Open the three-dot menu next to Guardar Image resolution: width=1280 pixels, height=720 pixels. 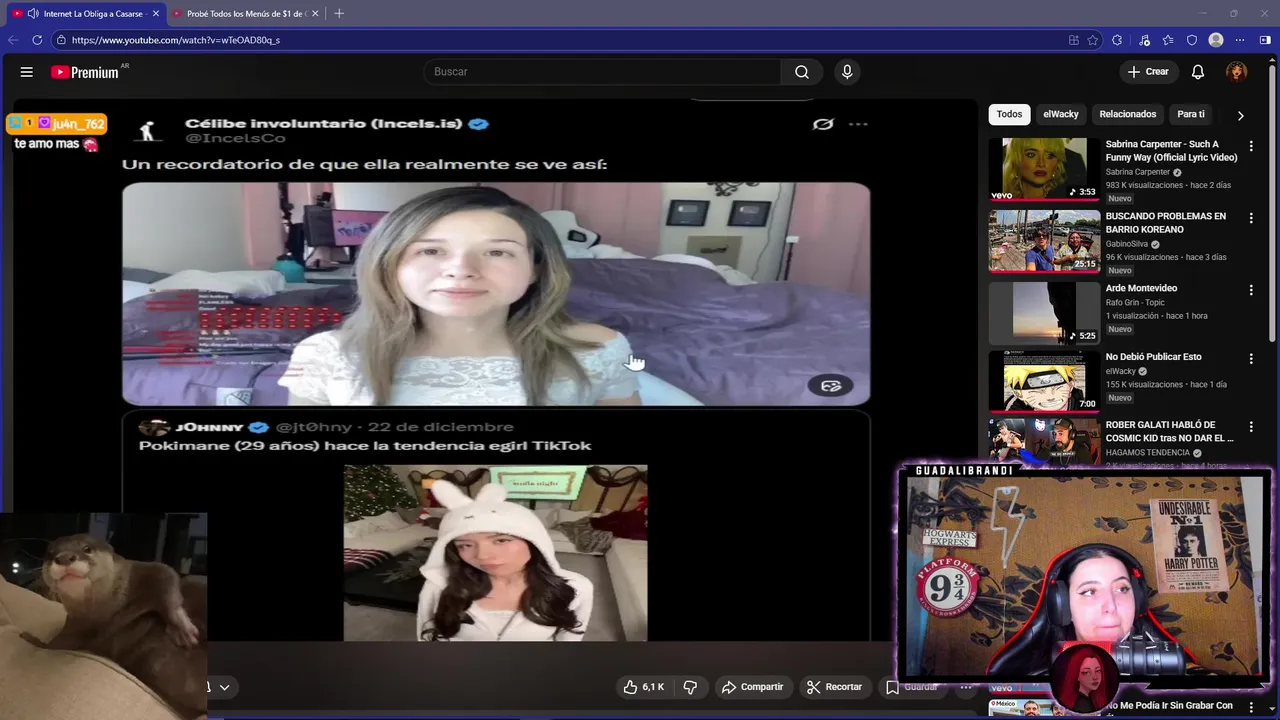tap(966, 687)
